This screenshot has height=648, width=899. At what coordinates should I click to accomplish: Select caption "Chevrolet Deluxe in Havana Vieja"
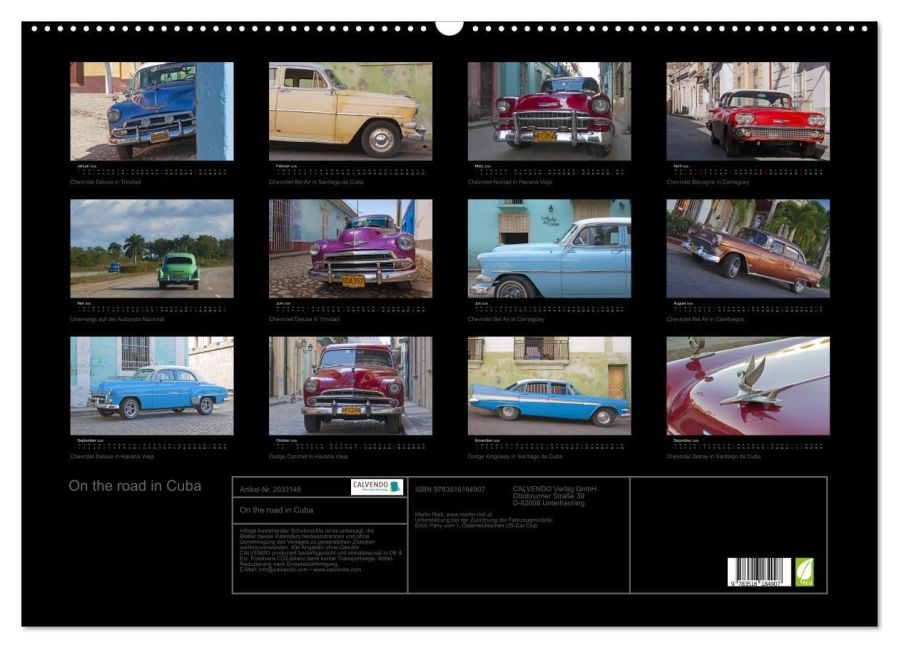(112, 456)
